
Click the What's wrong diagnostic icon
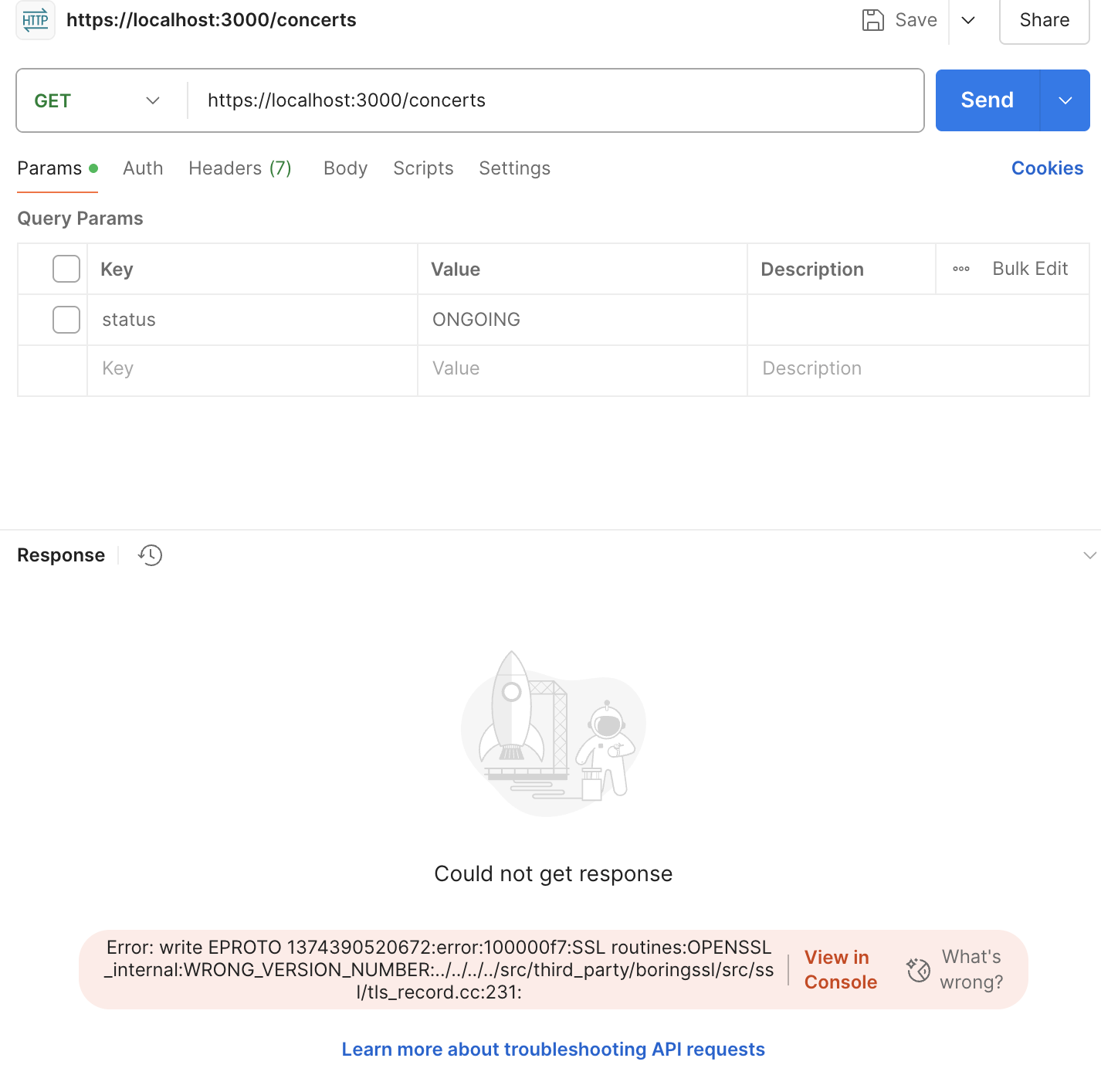[x=919, y=970]
